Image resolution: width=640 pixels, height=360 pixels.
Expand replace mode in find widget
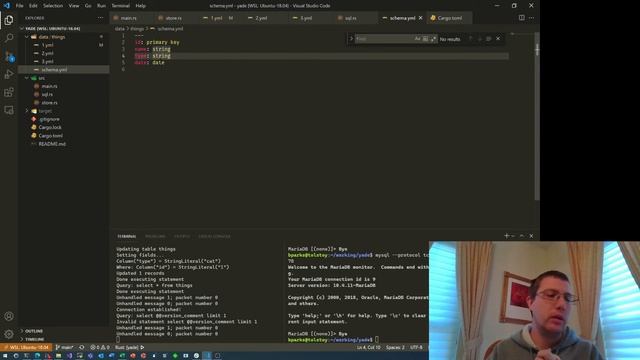pos(351,39)
